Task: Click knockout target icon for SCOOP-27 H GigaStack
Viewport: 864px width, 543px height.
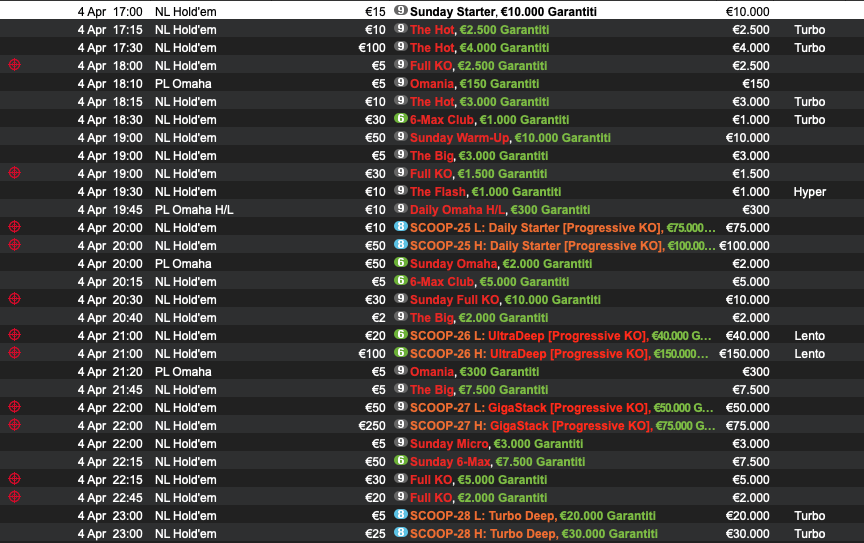Action: pos(15,425)
